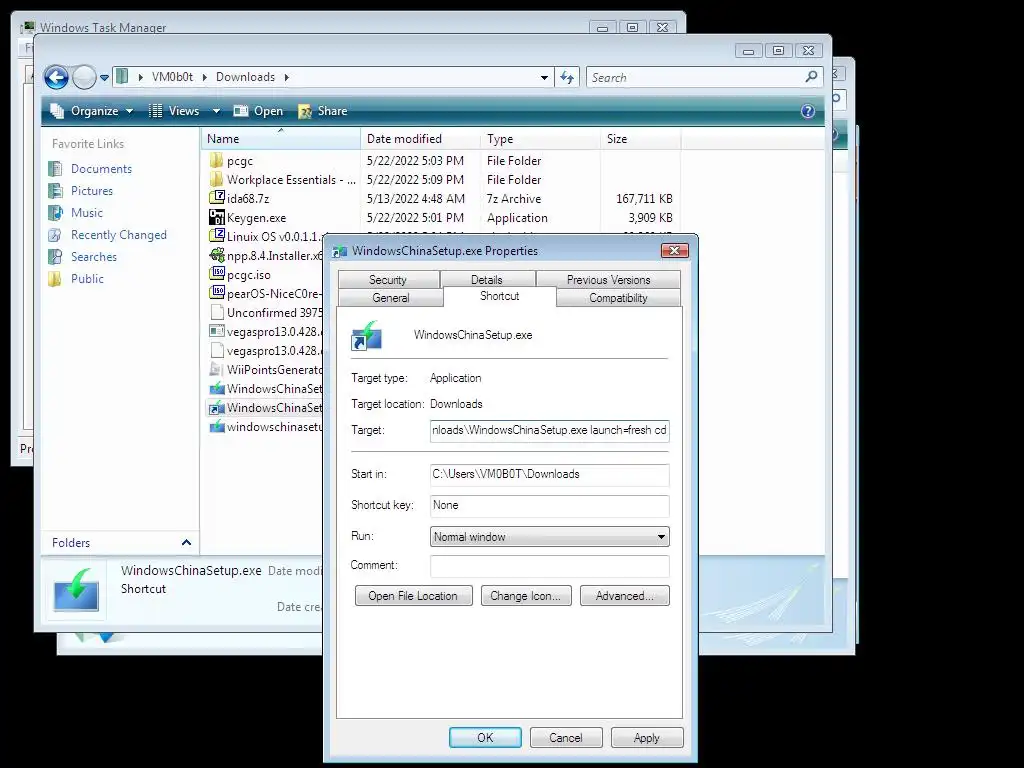Switch to the Details tab
1024x768 pixels.
(487, 280)
